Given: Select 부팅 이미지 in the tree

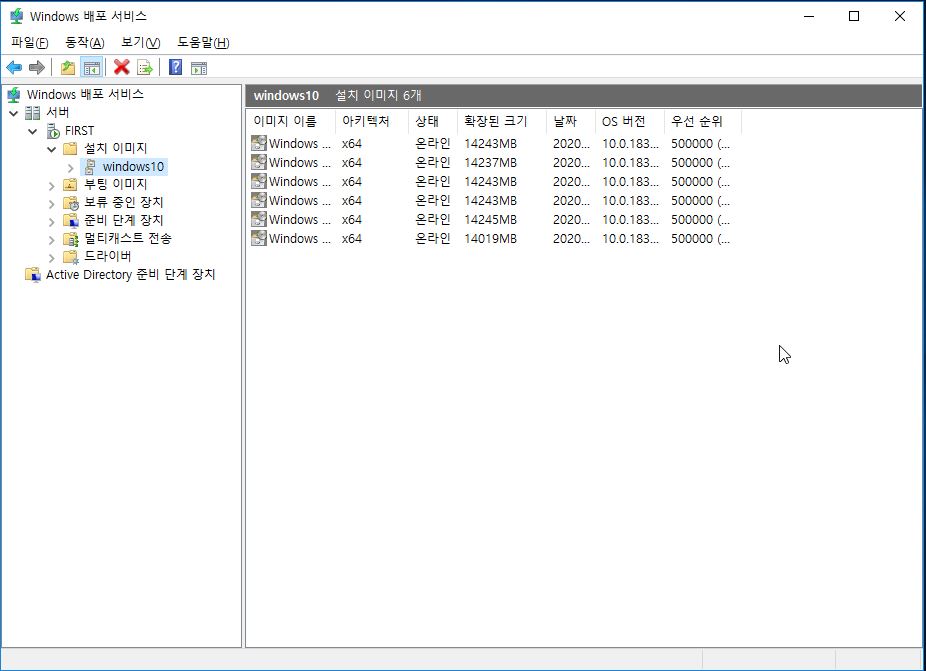Looking at the screenshot, I should tap(115, 184).
